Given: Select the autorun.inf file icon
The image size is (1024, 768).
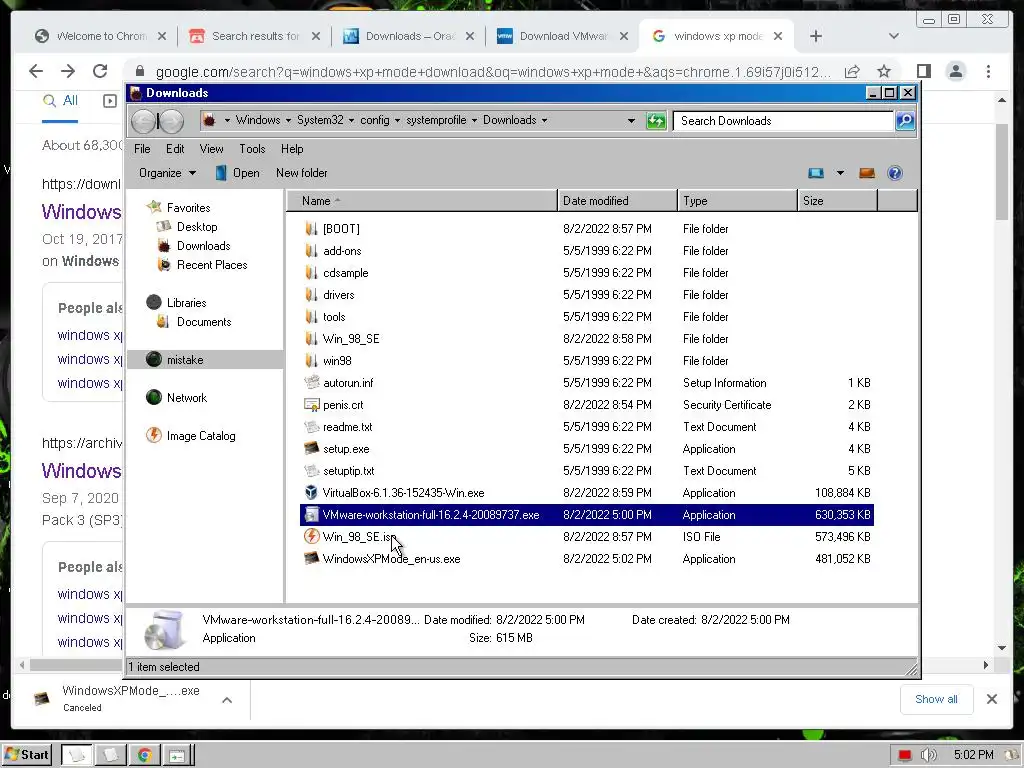Looking at the screenshot, I should 312,383.
